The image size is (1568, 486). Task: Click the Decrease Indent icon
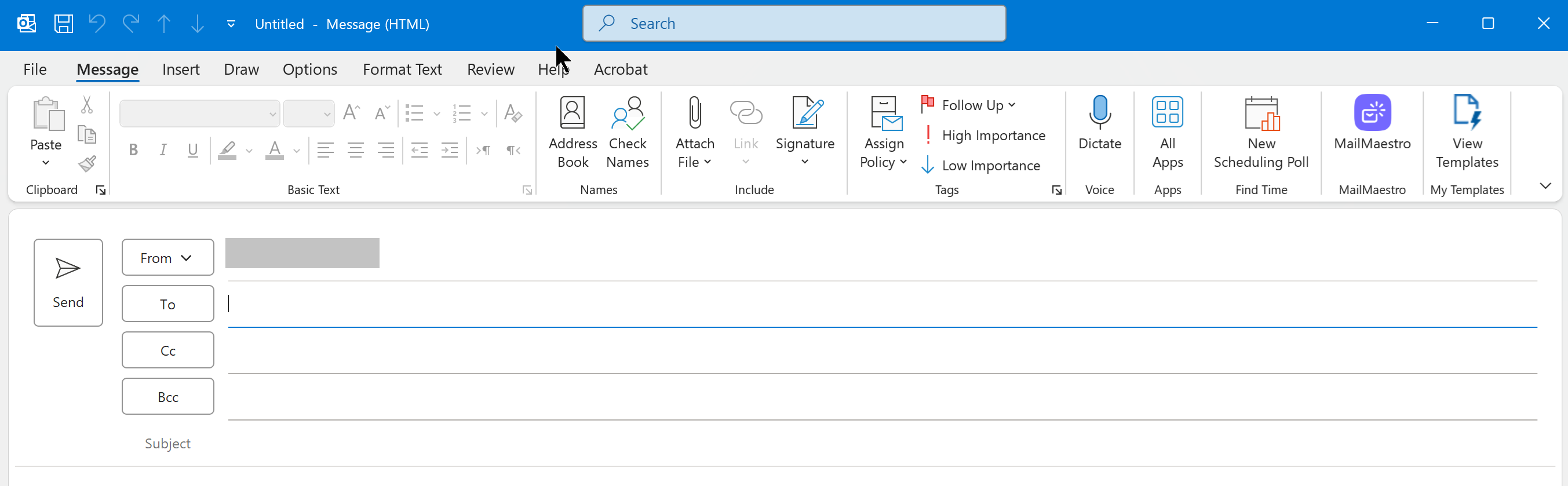[x=420, y=150]
